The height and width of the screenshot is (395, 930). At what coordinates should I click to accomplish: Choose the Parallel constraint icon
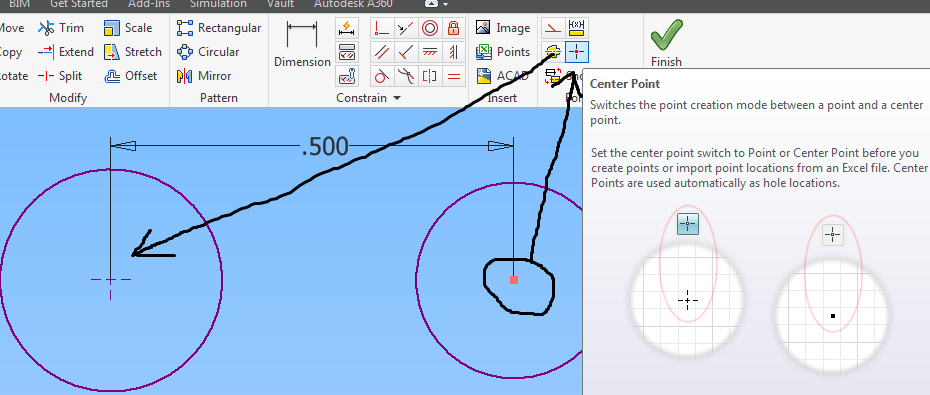click(x=382, y=52)
